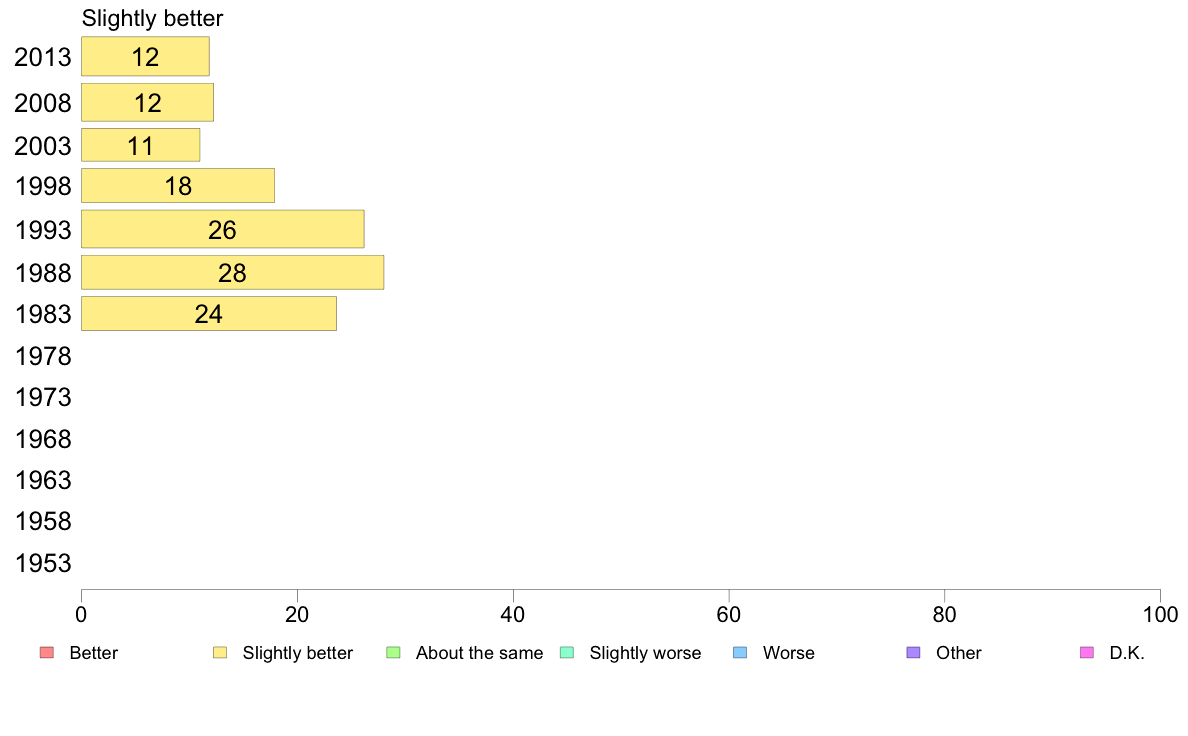The image size is (1188, 736).
Task: Click the teal Slightly worse legend swatch
Action: point(567,653)
